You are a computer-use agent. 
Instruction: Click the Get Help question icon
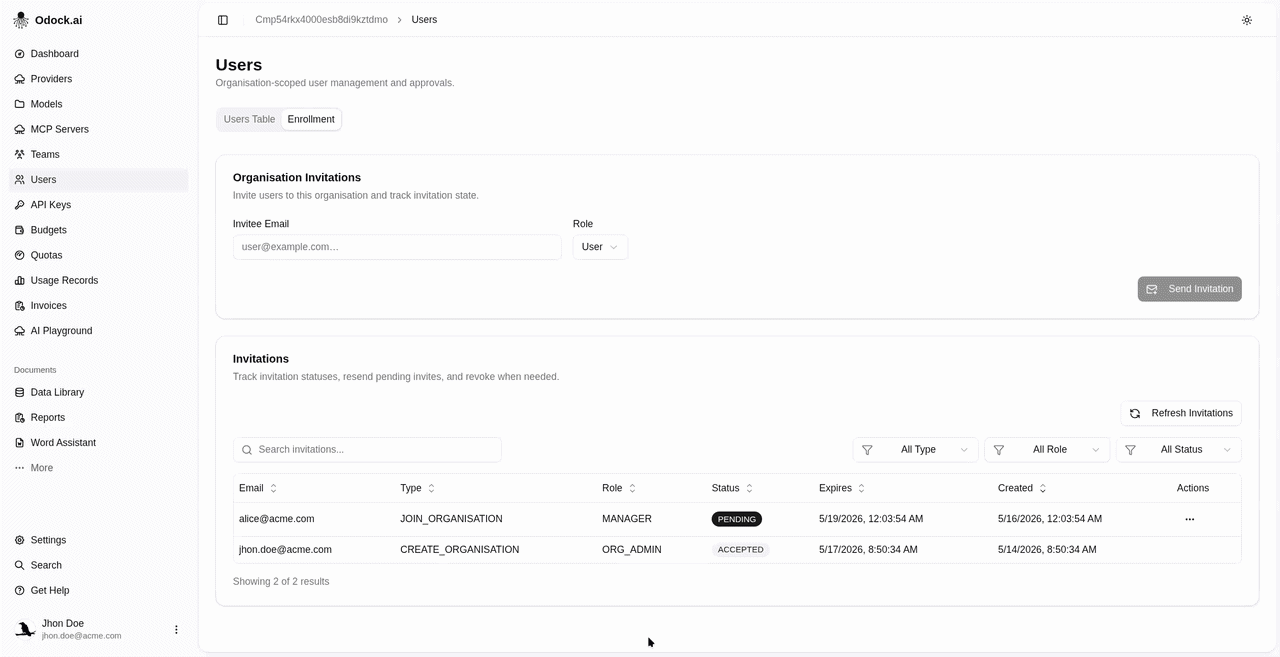[20, 591]
